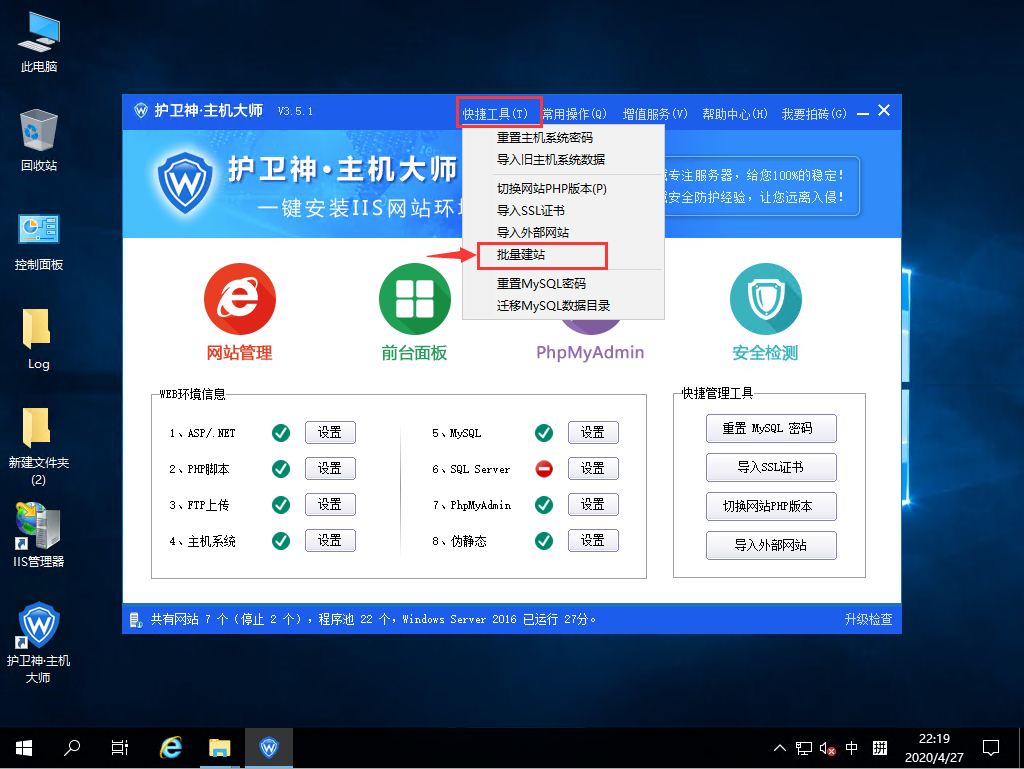1024x769 pixels.
Task: Open File Explorer from the taskbar
Action: (x=220, y=747)
